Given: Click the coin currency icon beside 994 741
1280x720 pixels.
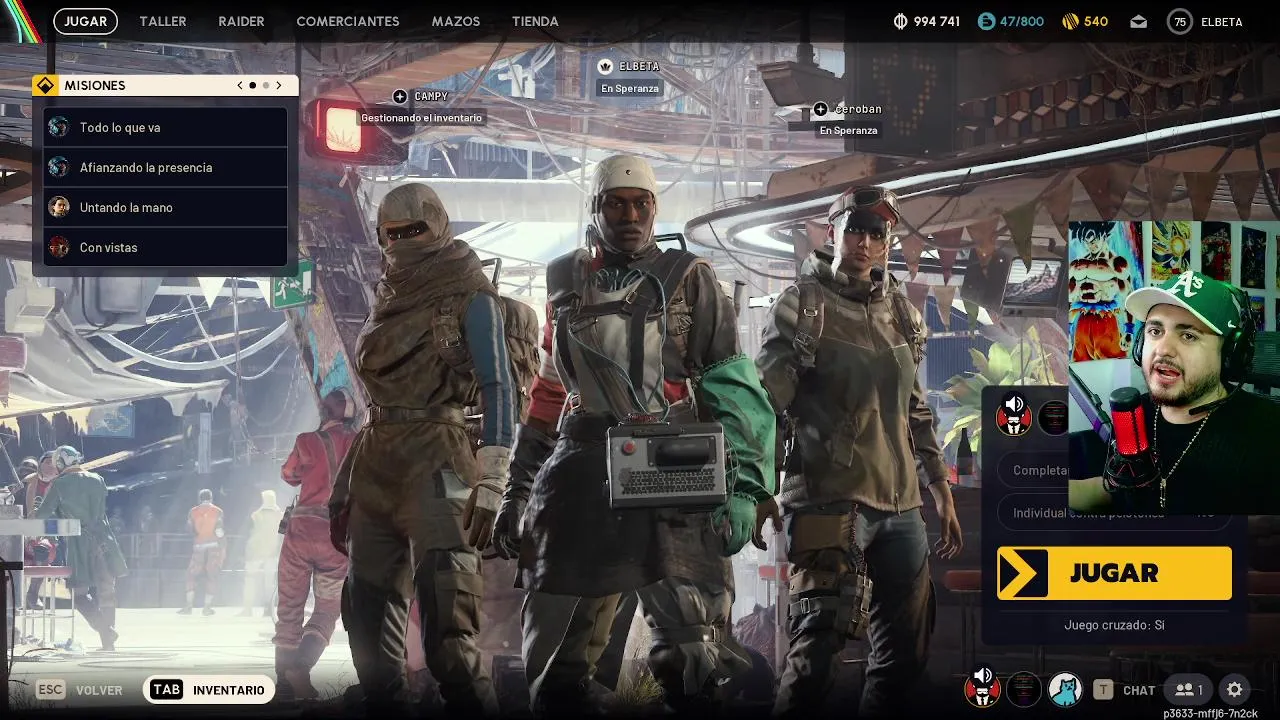Looking at the screenshot, I should pyautogui.click(x=900, y=21).
